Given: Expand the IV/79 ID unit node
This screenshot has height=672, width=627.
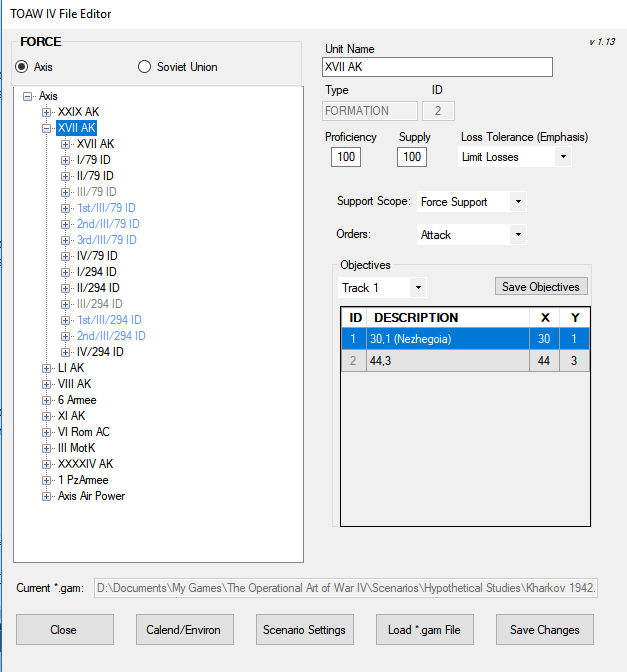Looking at the screenshot, I should point(65,256).
